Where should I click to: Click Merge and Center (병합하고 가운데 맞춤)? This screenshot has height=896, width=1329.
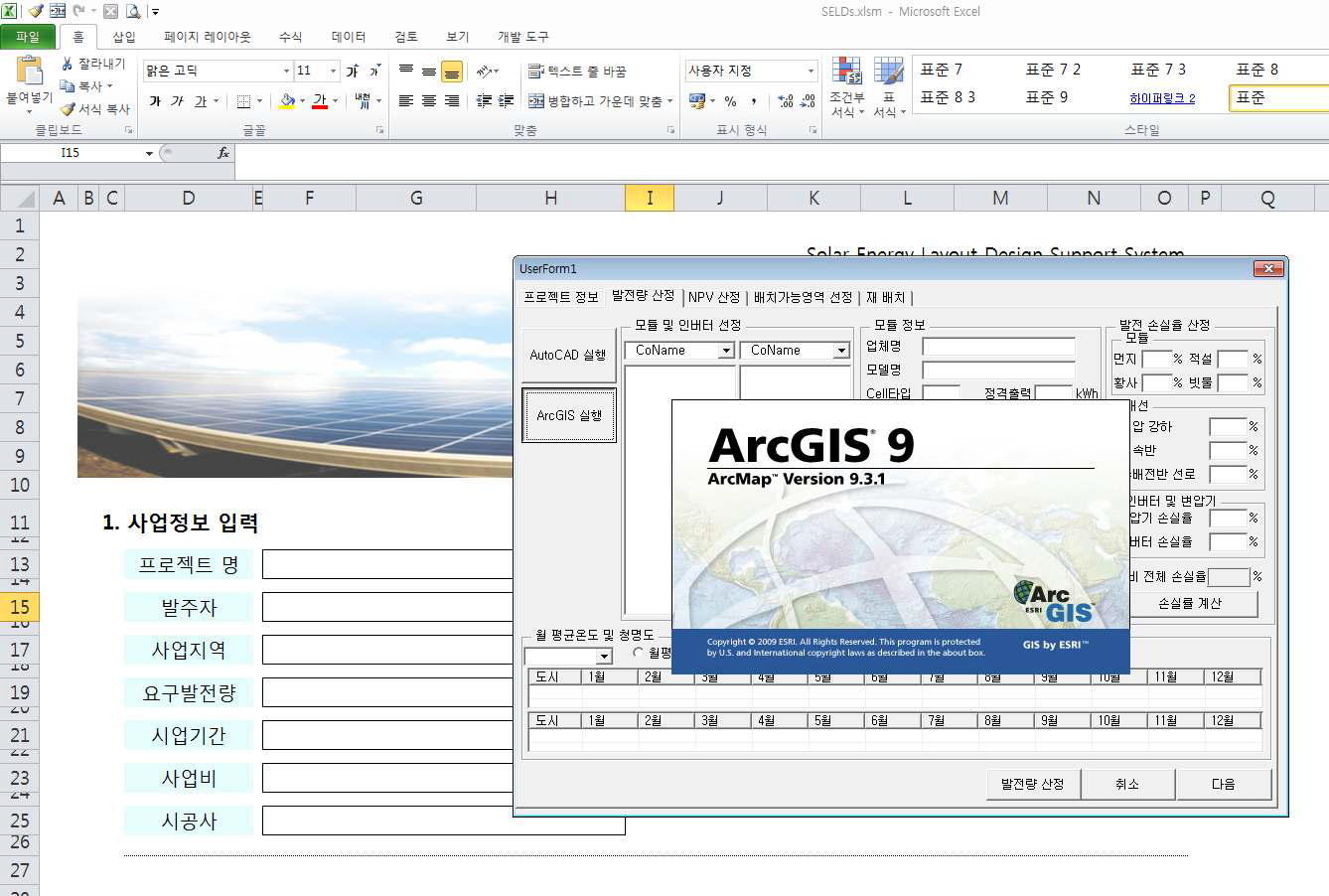point(596,101)
